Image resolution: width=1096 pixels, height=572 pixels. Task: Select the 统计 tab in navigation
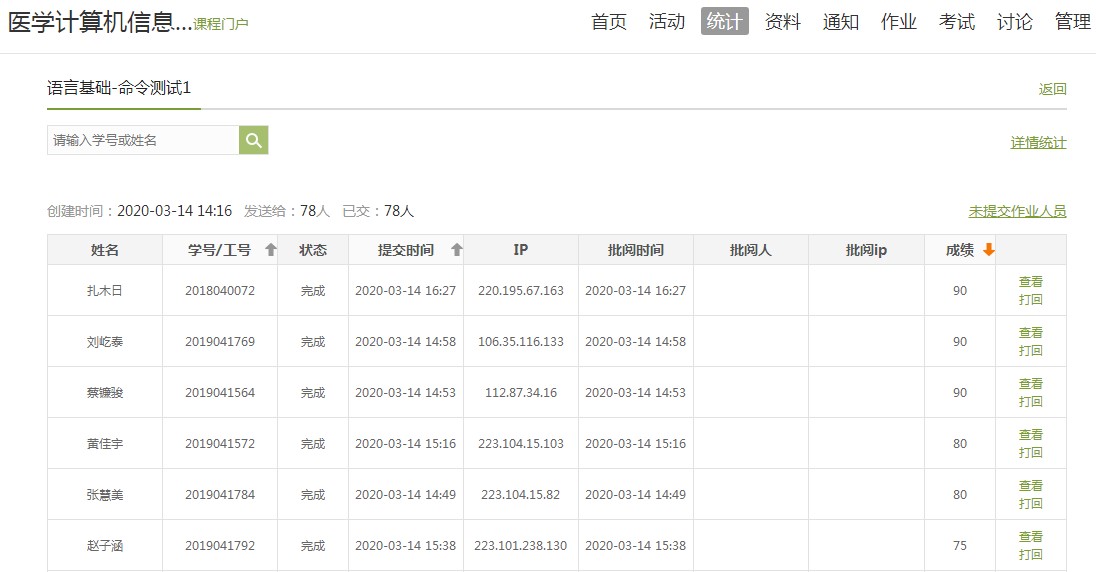725,22
